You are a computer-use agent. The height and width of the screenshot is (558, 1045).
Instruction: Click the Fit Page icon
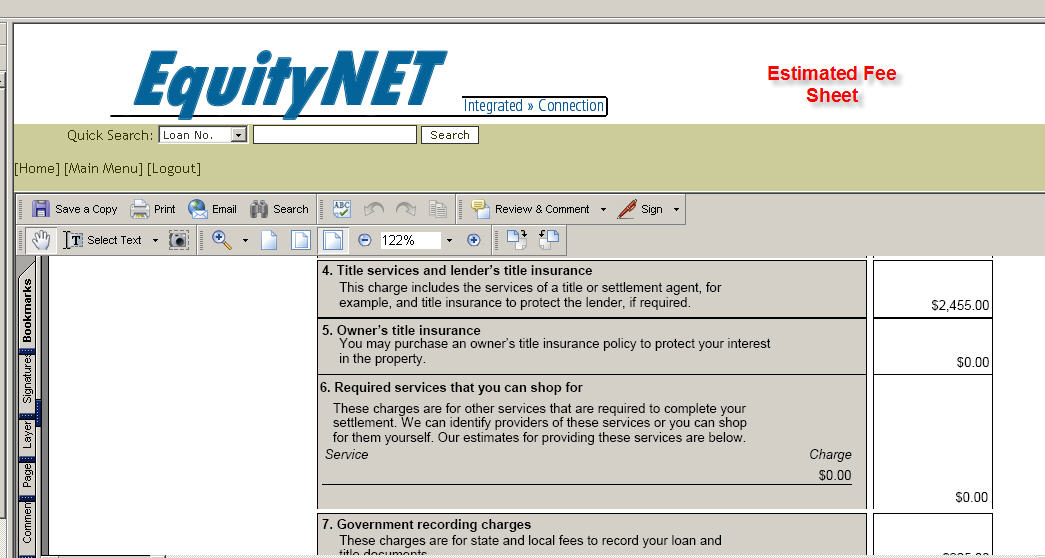click(302, 240)
